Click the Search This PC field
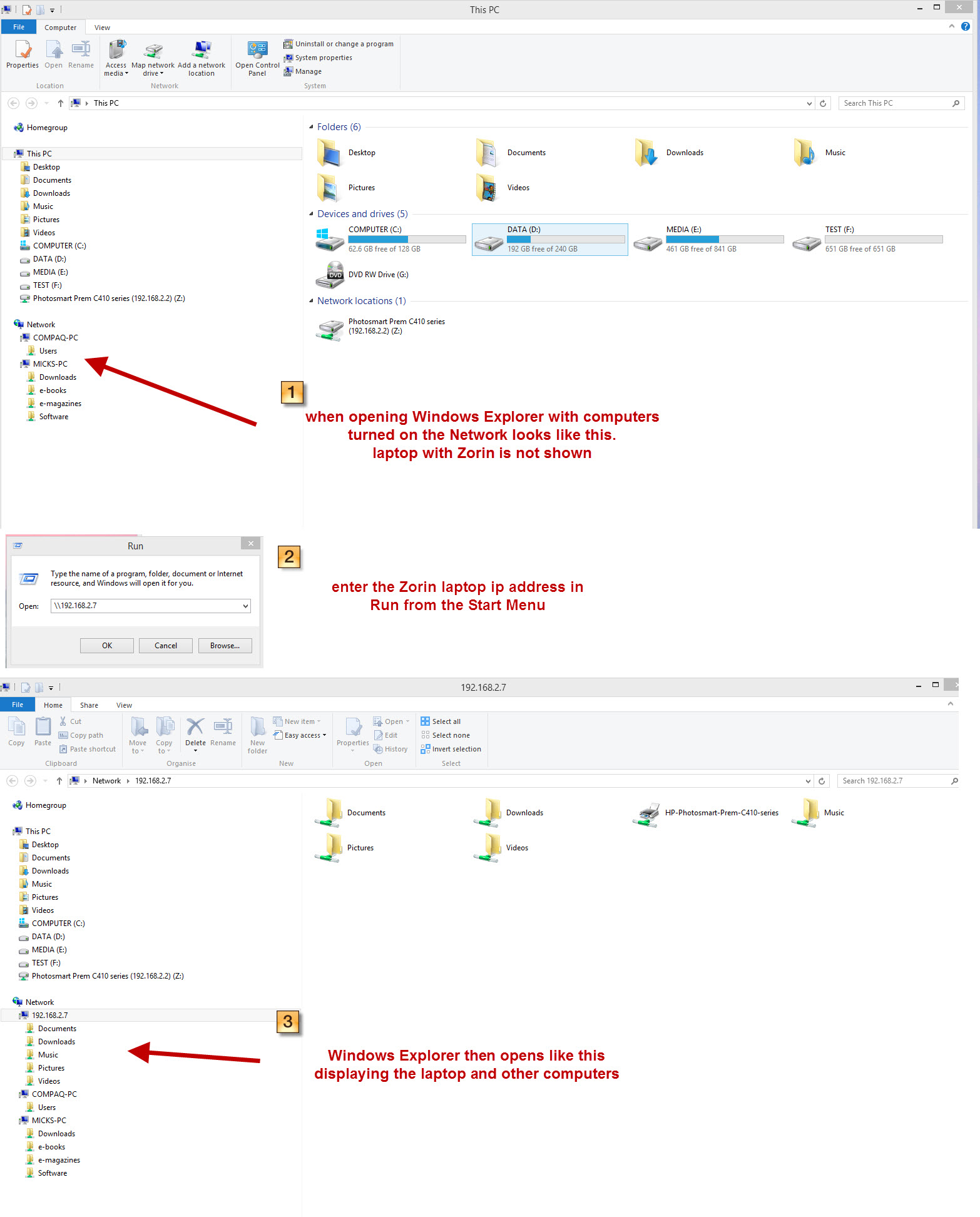 pyautogui.click(x=895, y=103)
